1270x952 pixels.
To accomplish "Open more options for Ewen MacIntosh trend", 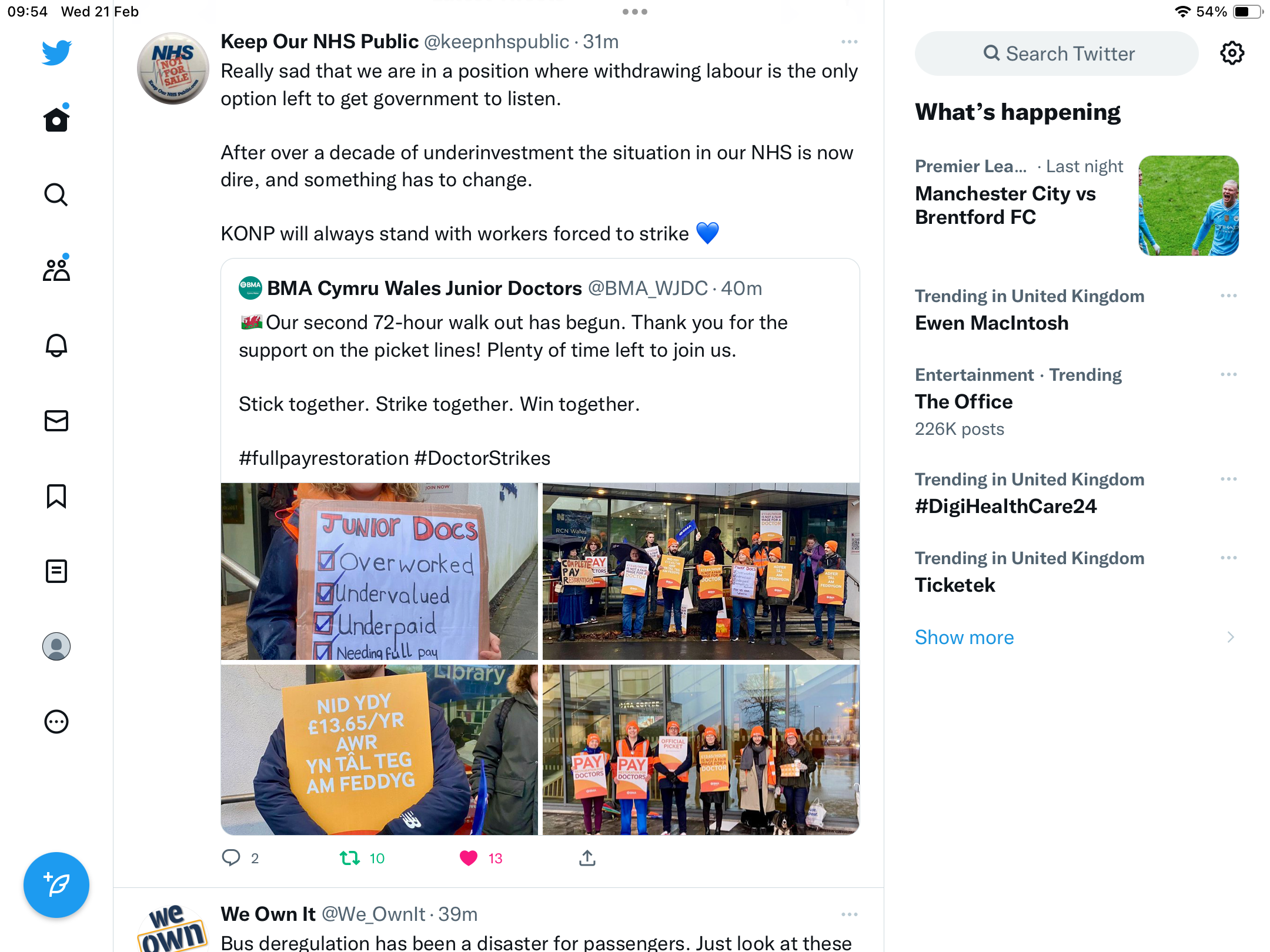I will (1229, 296).
